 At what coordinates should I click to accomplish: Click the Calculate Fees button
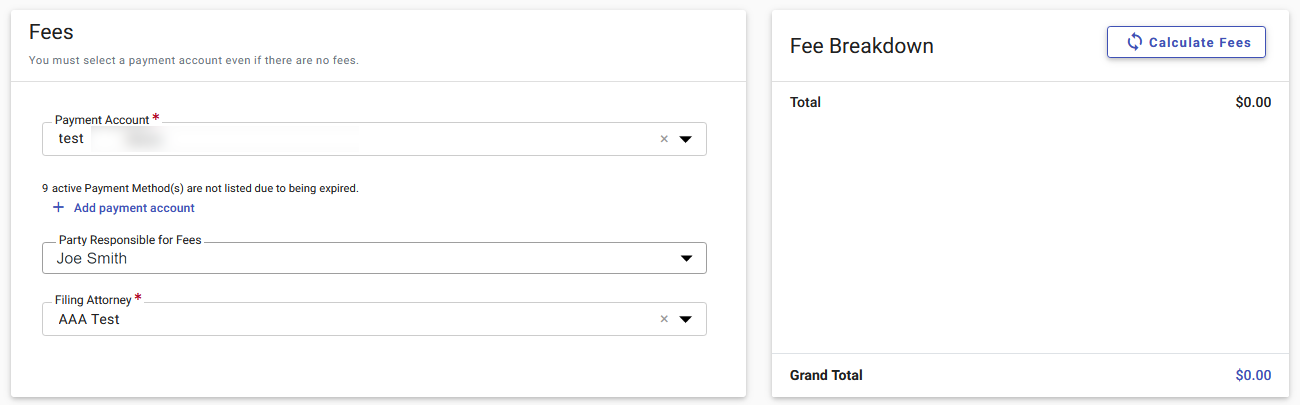click(x=1186, y=42)
